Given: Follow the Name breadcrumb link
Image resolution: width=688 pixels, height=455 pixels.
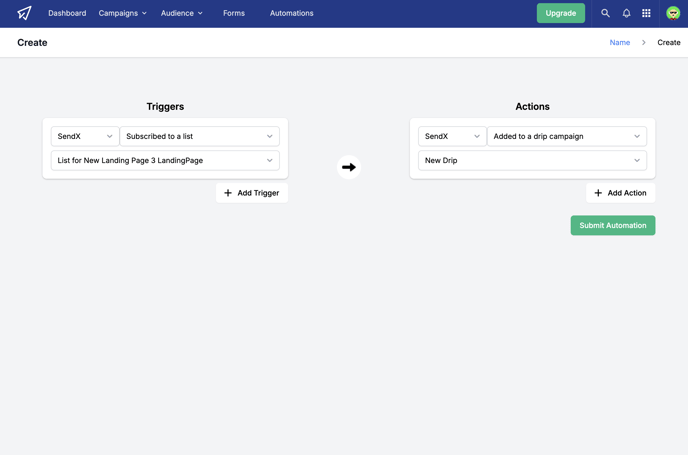Looking at the screenshot, I should coord(620,43).
